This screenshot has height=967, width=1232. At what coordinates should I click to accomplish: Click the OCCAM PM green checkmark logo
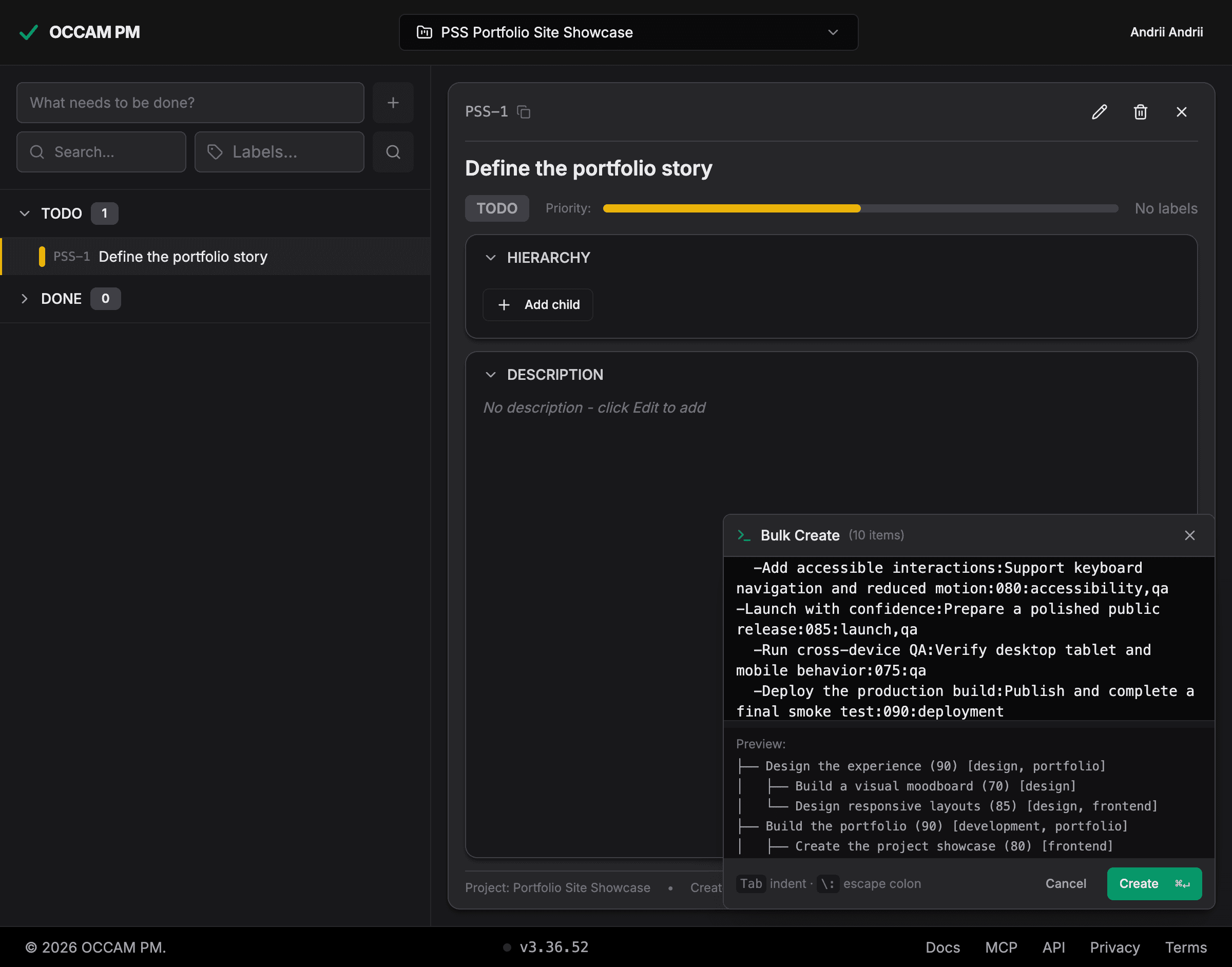[28, 32]
